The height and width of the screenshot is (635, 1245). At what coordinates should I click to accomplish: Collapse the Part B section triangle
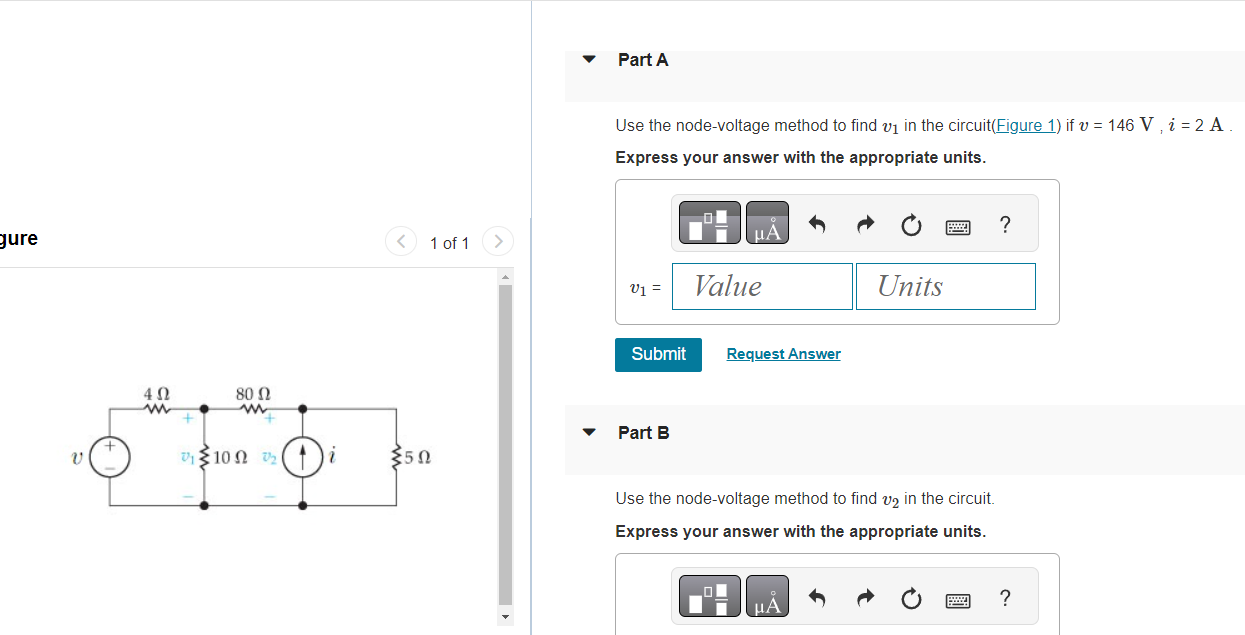point(589,433)
